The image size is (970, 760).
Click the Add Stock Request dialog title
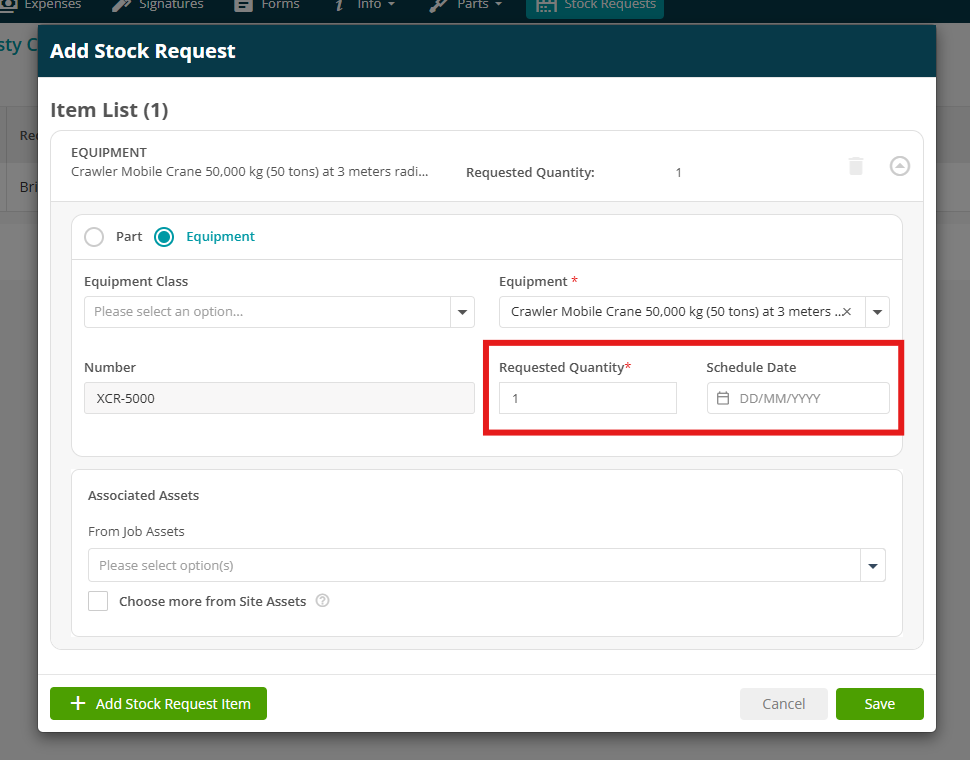[x=143, y=51]
